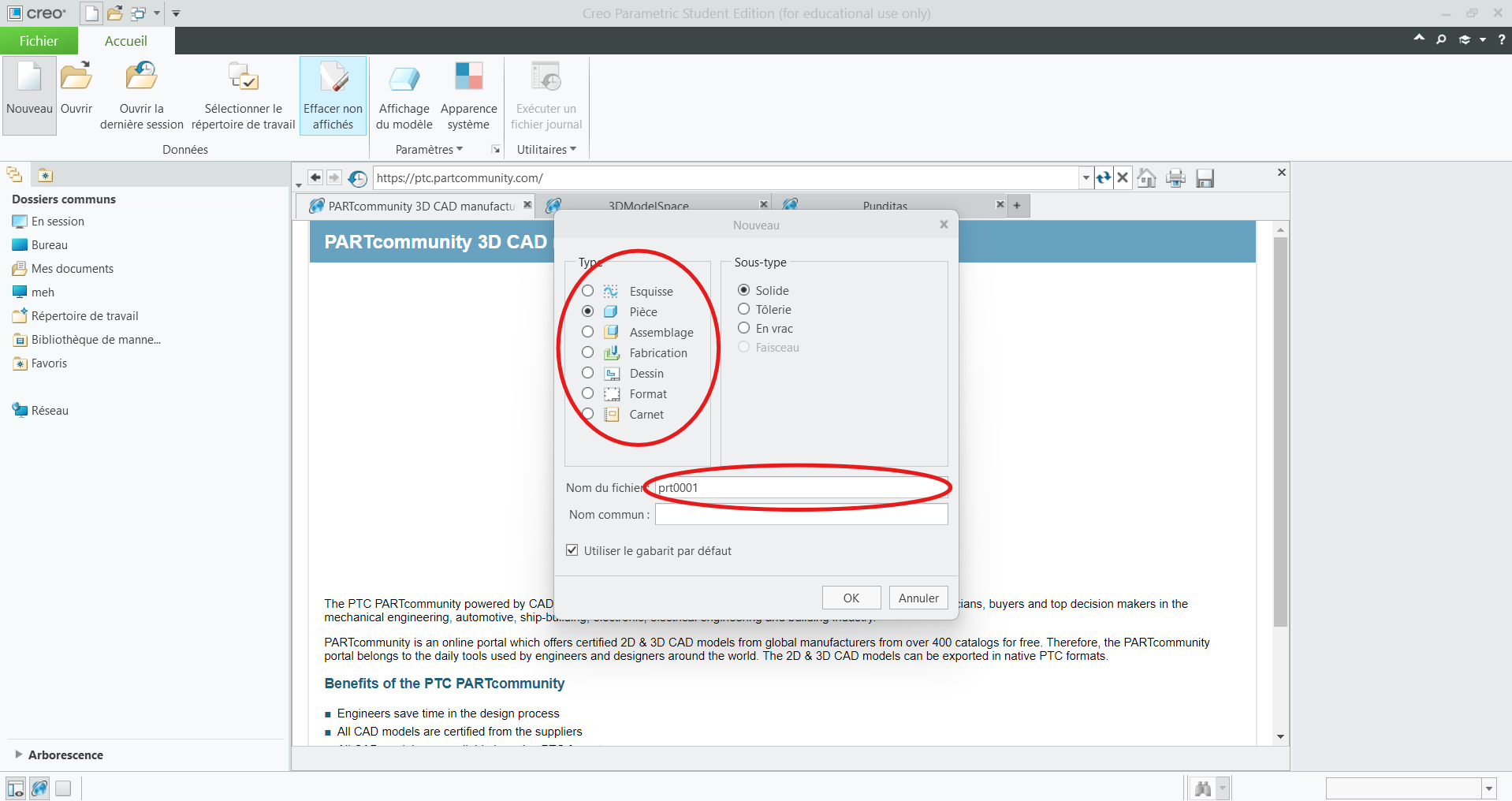Add a new browser tab
1512x801 pixels.
(x=1017, y=206)
